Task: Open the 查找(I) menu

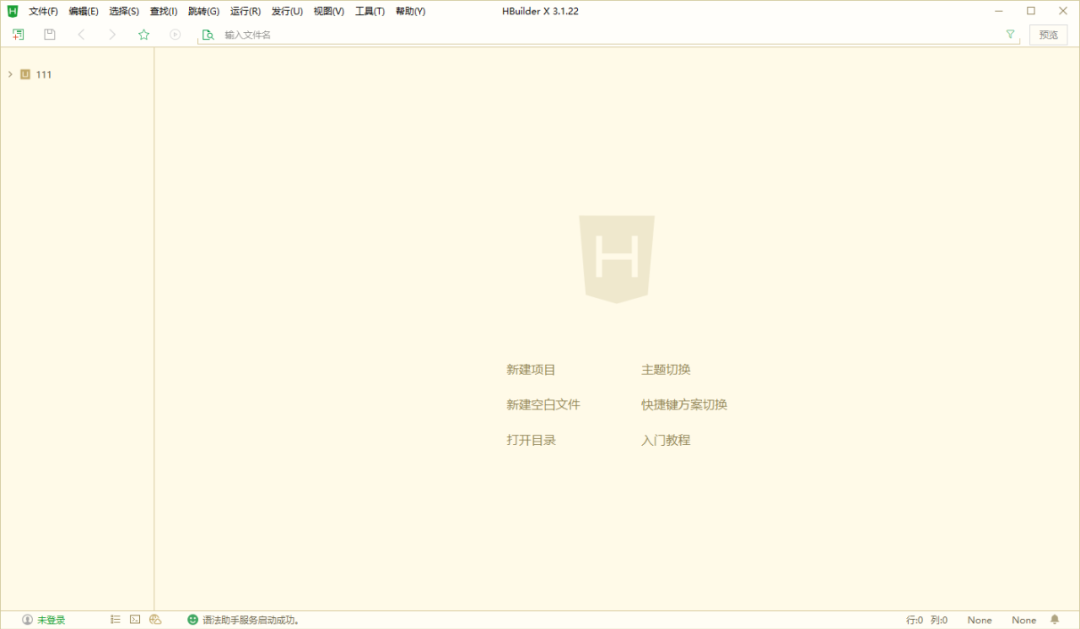Action: click(163, 11)
